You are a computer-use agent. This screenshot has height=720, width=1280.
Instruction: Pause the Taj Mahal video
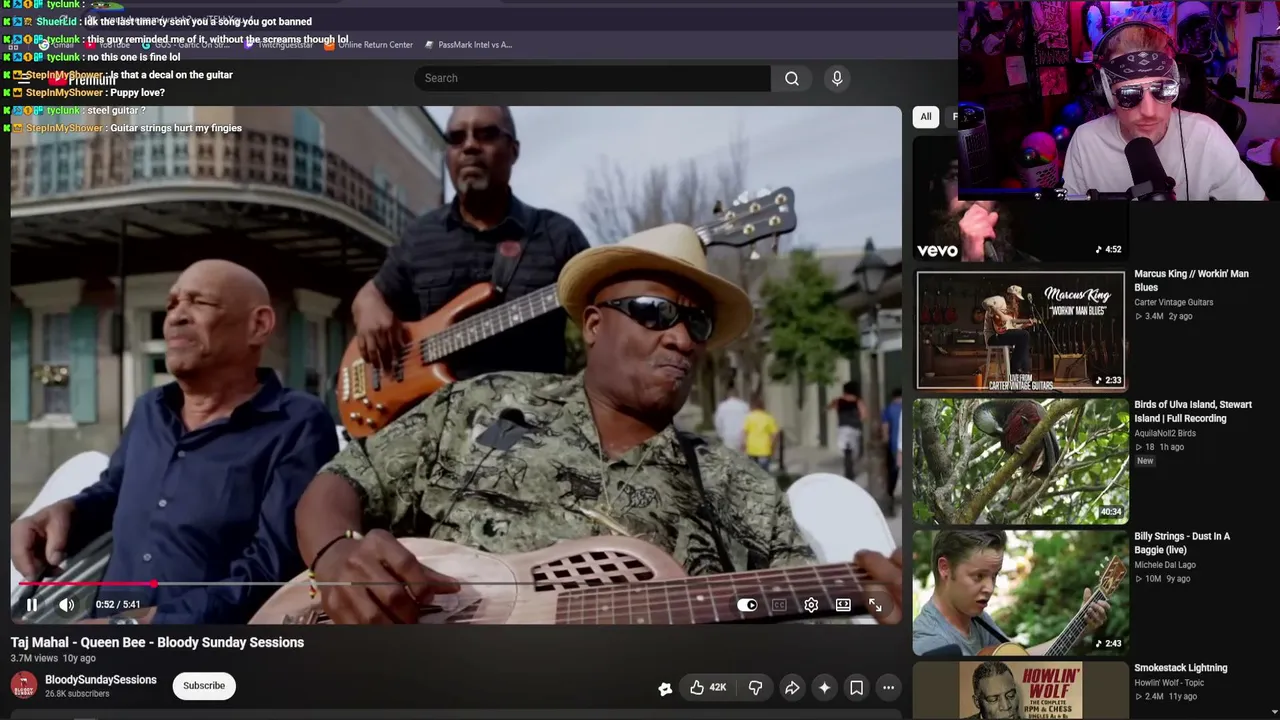[32, 605]
